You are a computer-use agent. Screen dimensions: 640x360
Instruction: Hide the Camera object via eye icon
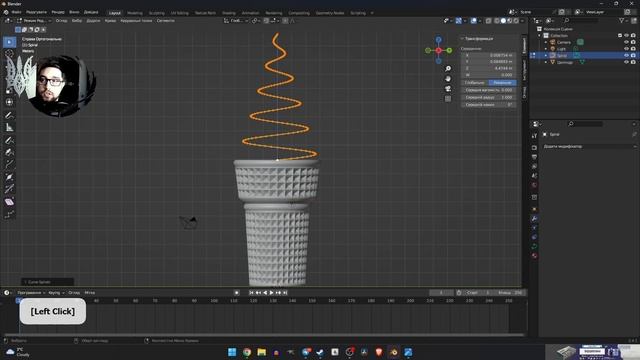627,42
